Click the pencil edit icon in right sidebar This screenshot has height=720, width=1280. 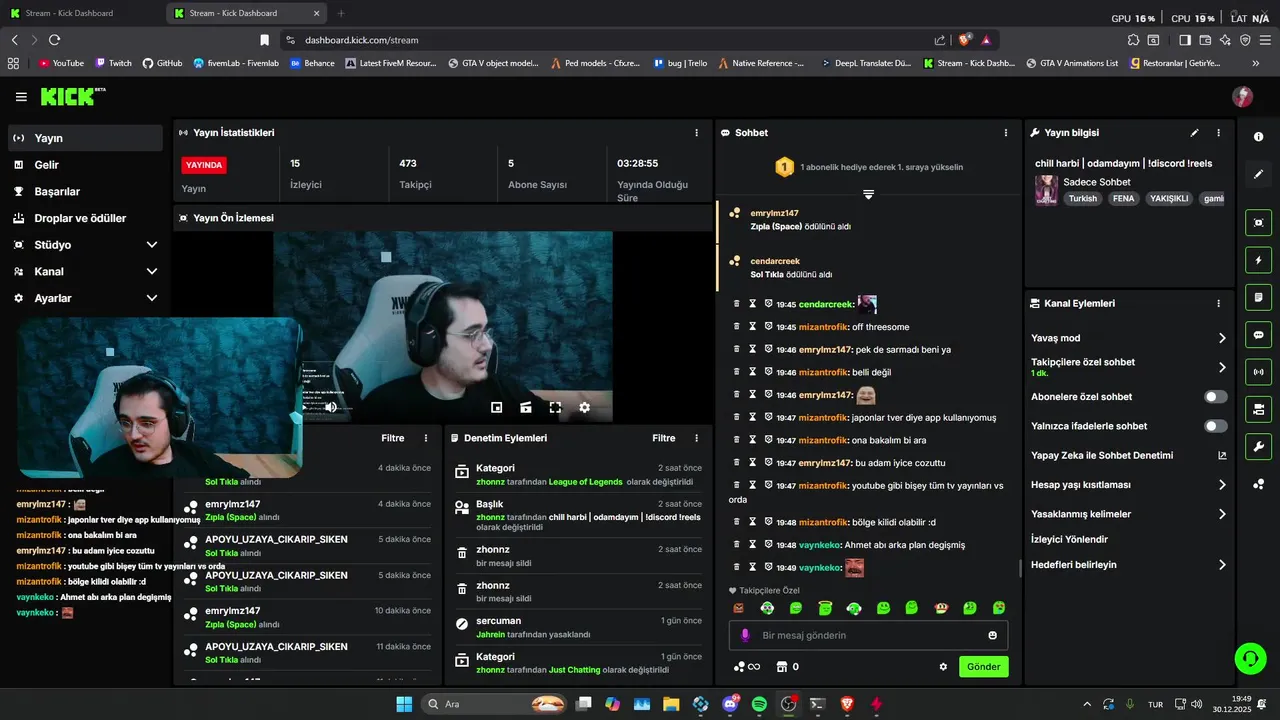coord(1258,174)
